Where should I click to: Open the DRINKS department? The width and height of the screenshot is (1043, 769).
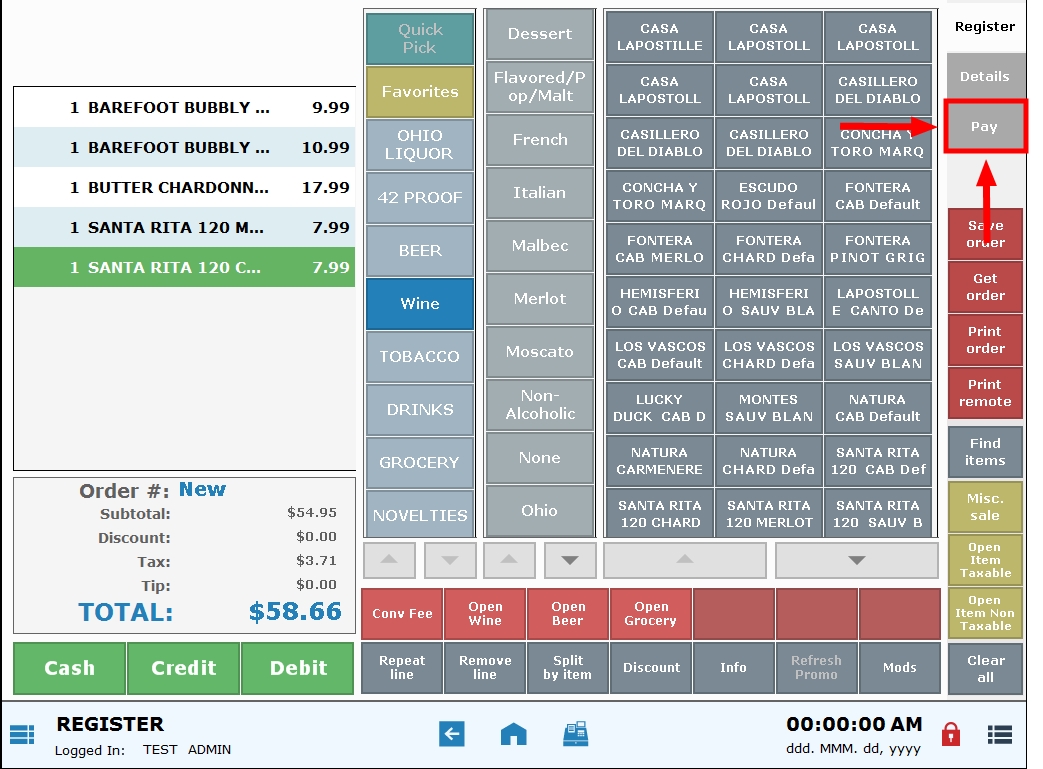pyautogui.click(x=420, y=410)
